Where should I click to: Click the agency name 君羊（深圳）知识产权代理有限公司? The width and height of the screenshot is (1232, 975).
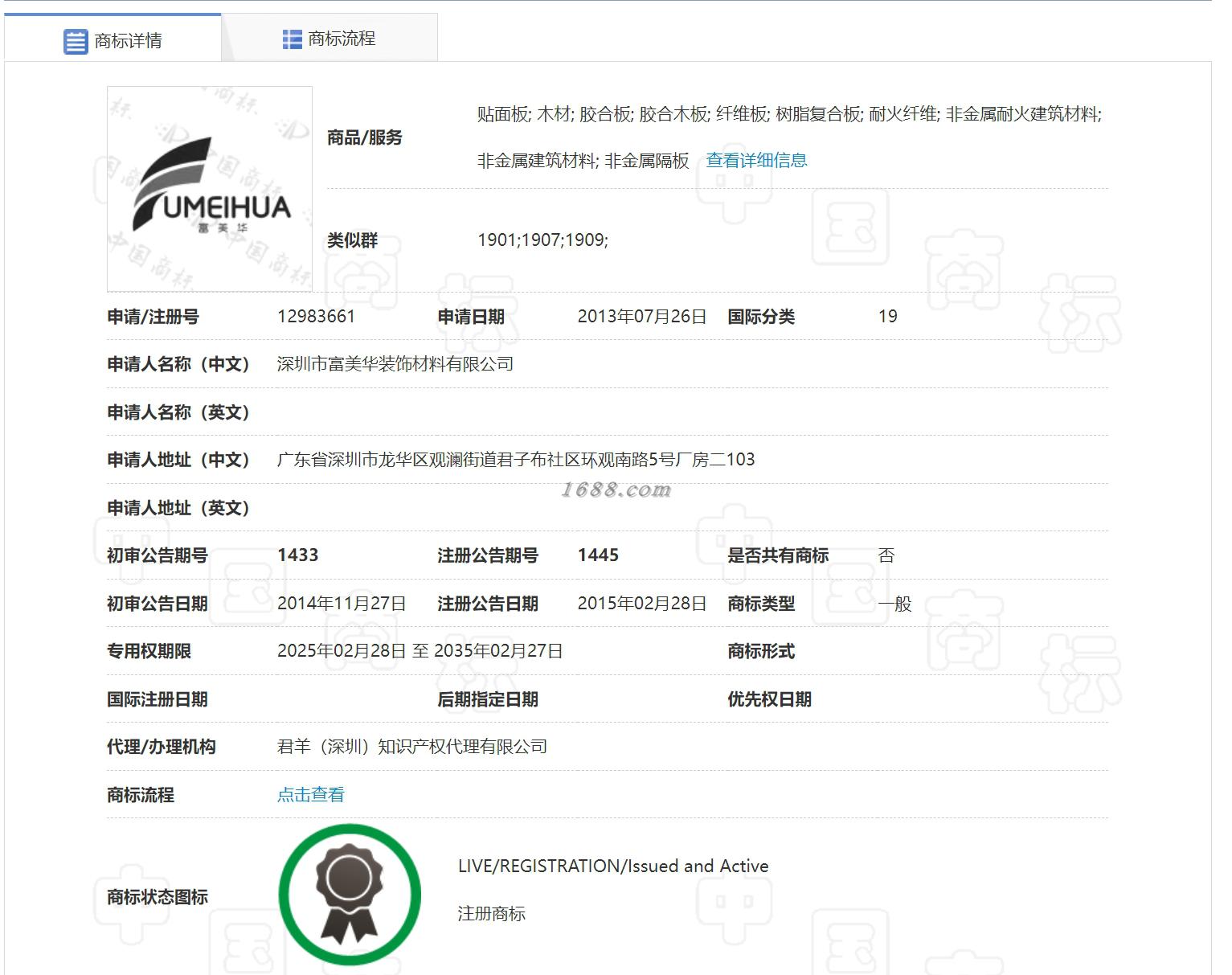point(412,747)
